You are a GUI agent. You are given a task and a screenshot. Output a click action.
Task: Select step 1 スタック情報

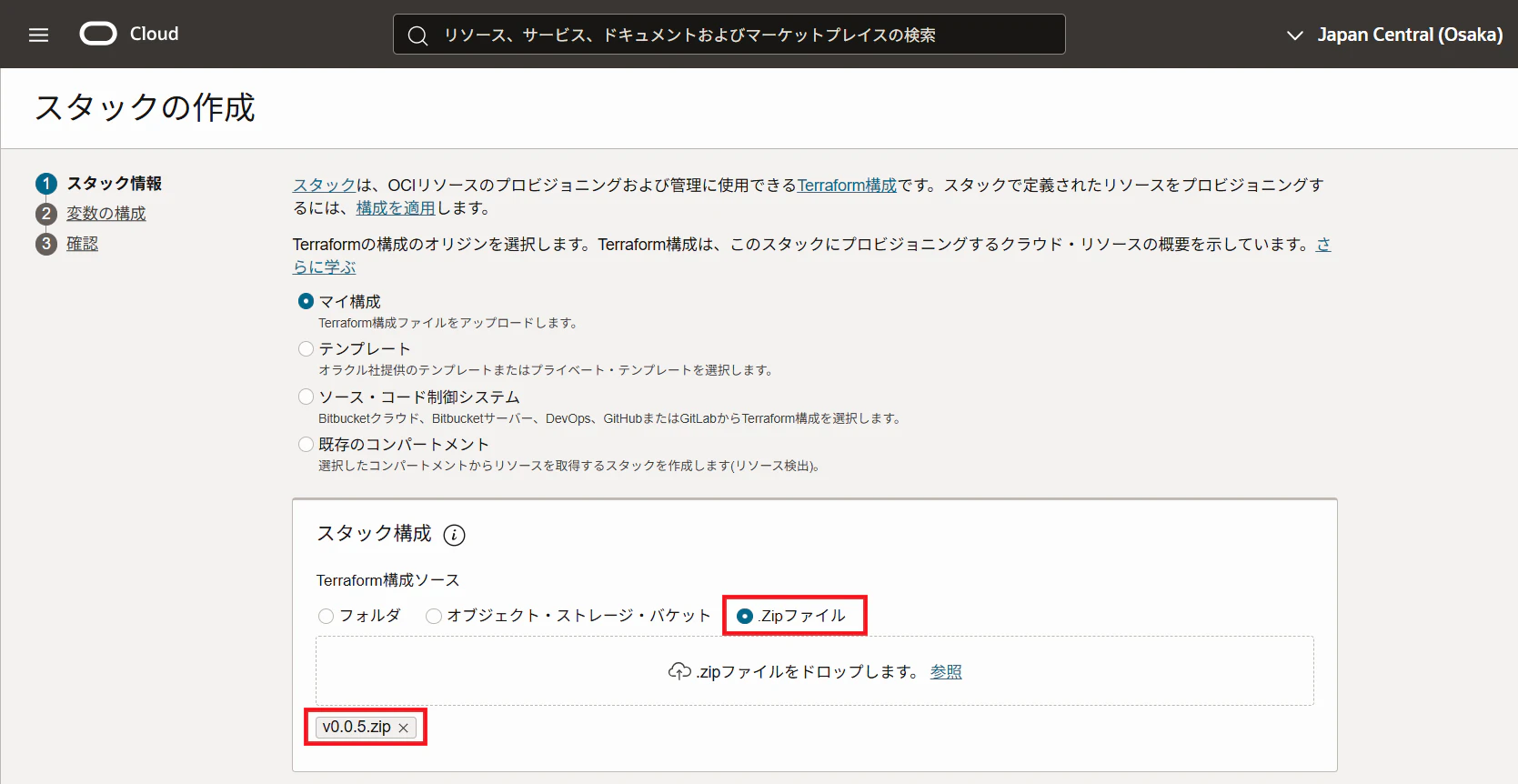pyautogui.click(x=114, y=184)
